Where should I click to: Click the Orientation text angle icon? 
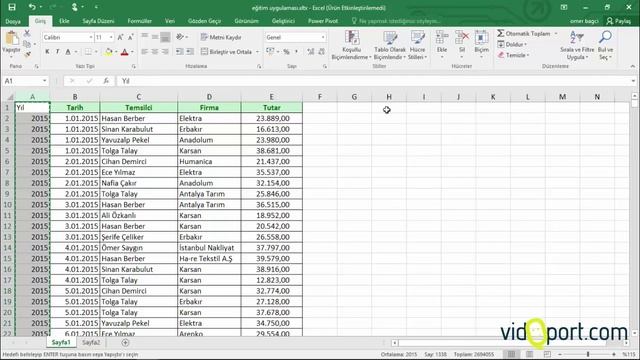[180, 37]
